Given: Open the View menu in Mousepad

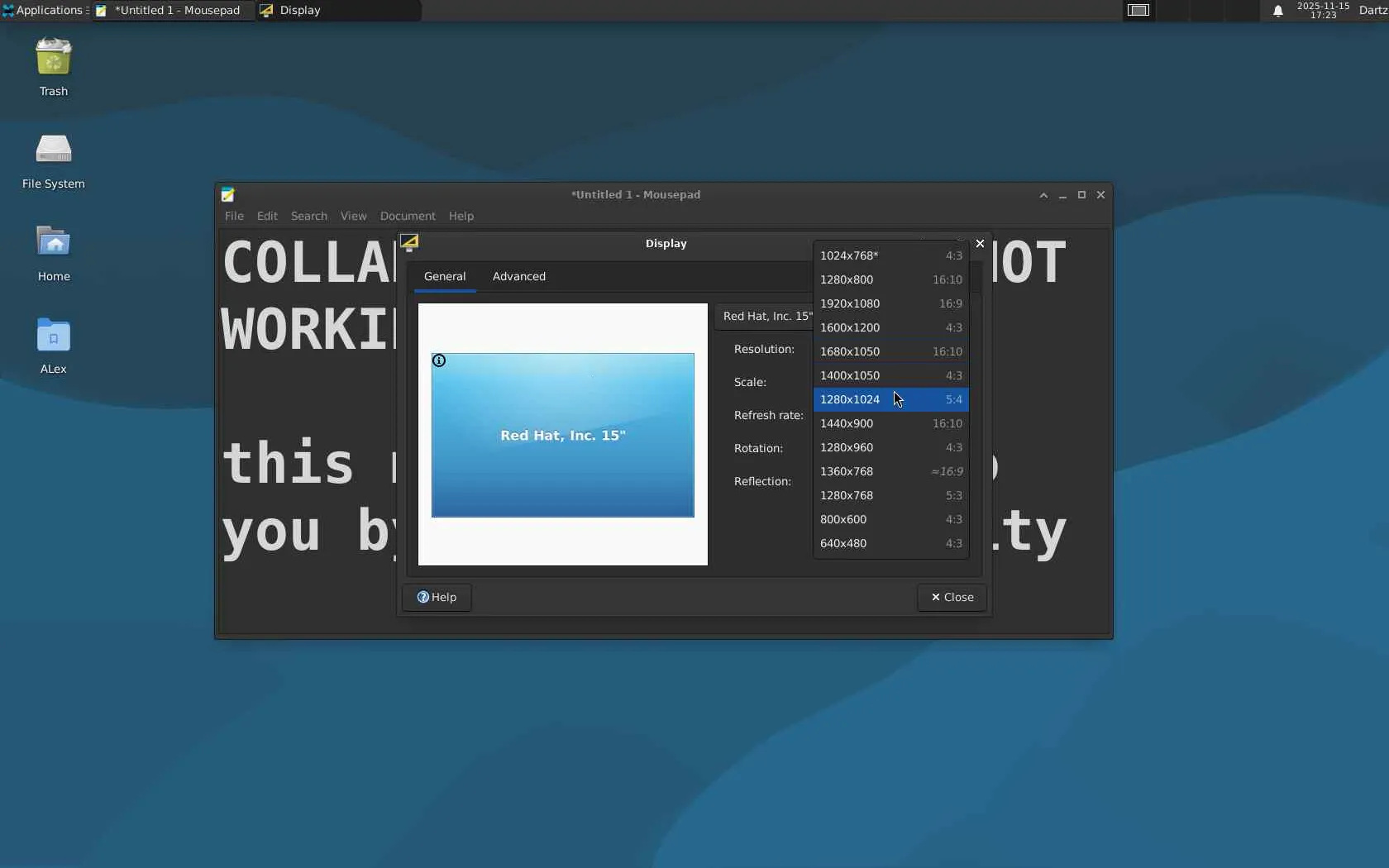Looking at the screenshot, I should point(353,216).
